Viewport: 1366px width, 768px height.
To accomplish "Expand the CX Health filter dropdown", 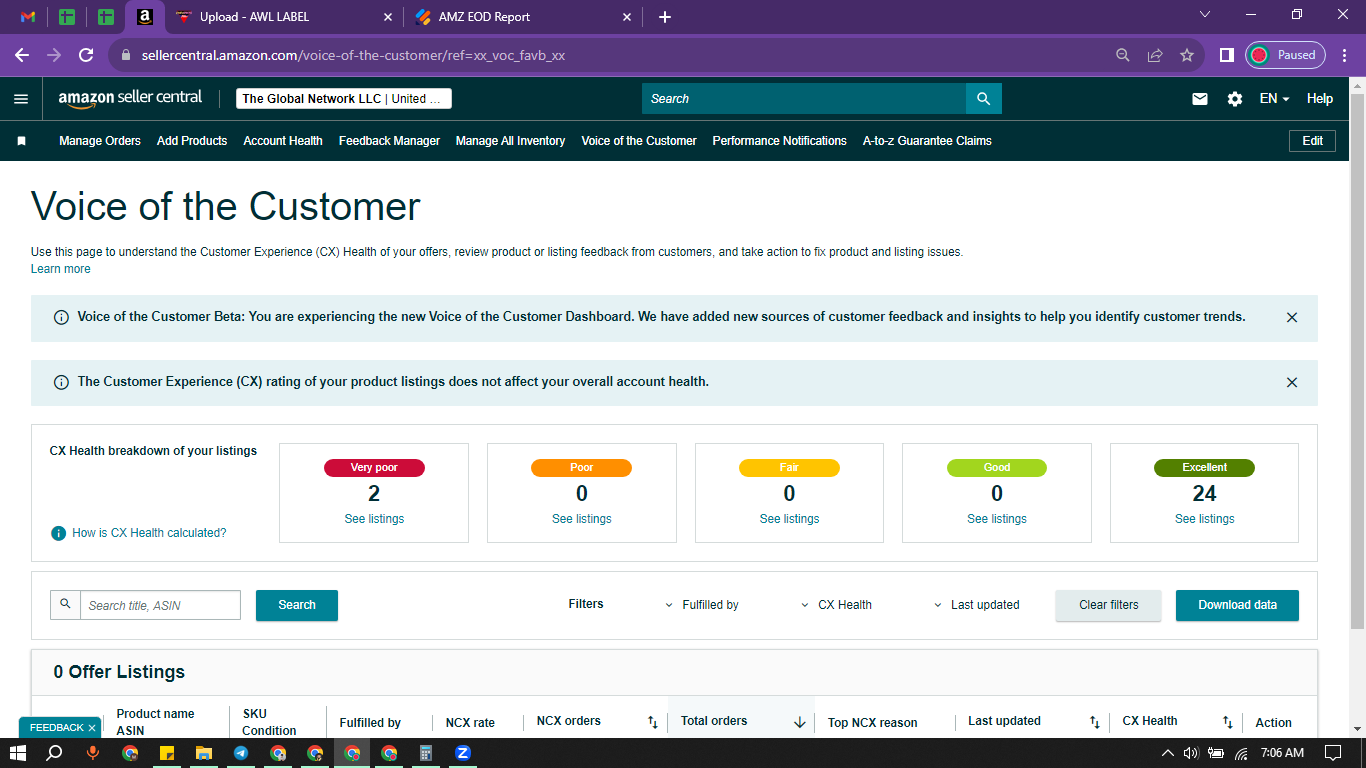I will point(837,605).
